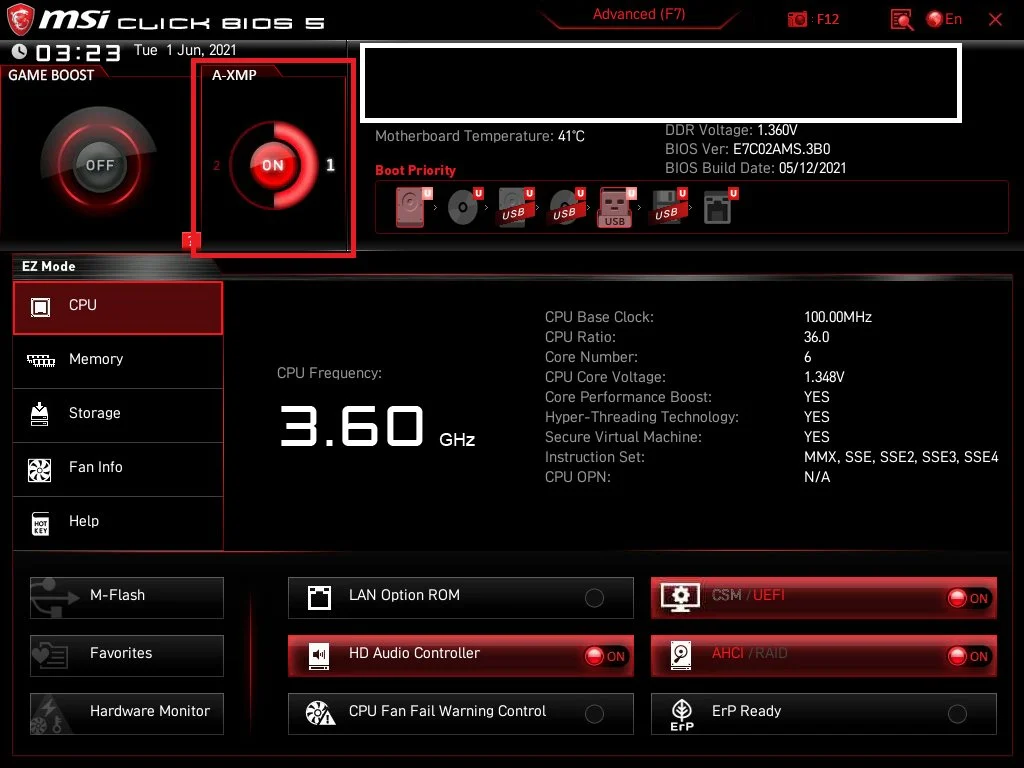Viewport: 1024px width, 768px height.
Task: Select the hard disk boot priority icon
Action: tap(411, 208)
